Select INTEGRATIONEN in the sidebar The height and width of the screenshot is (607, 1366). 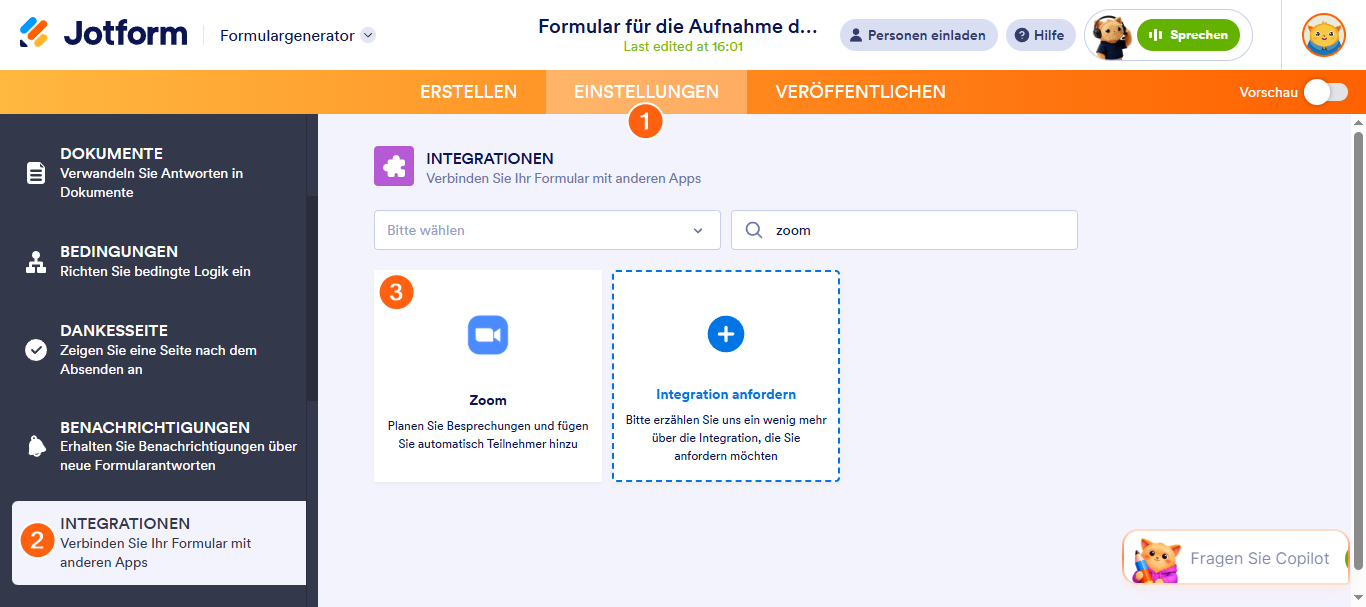point(159,543)
